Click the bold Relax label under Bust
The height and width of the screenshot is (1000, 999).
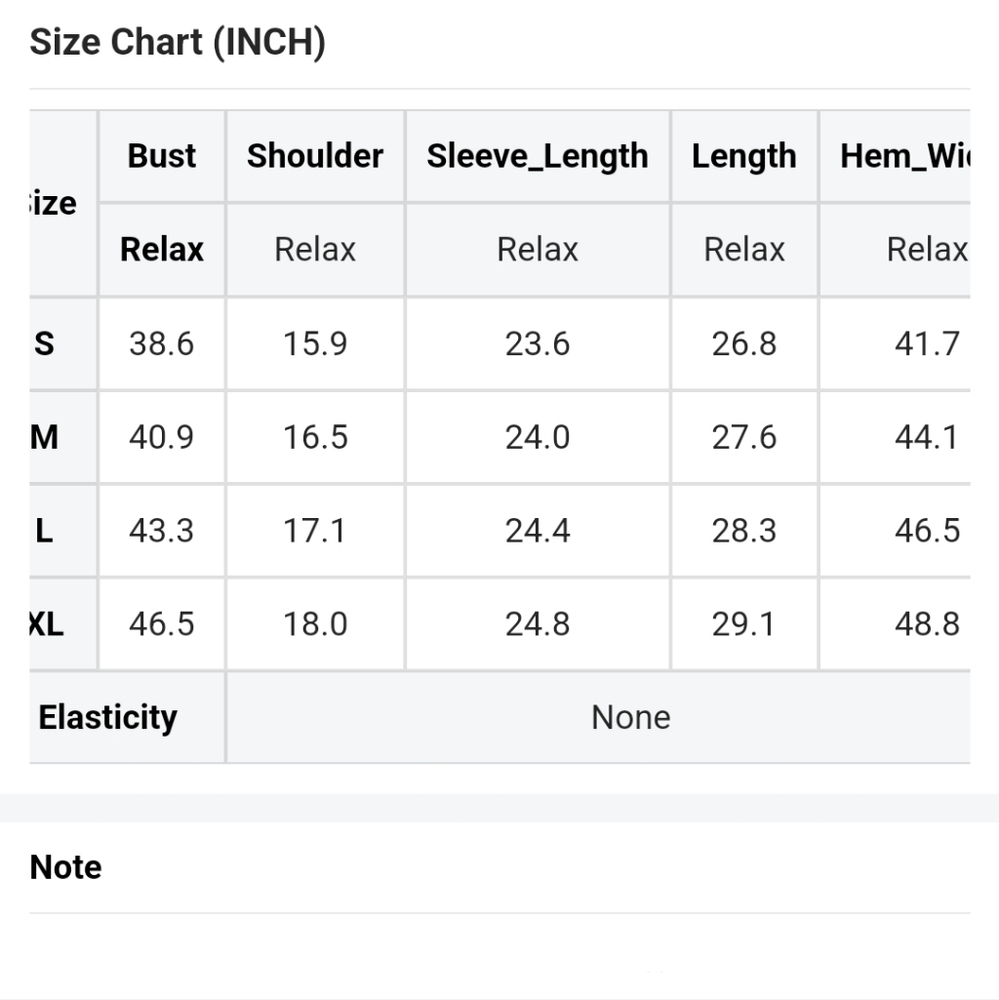point(162,249)
